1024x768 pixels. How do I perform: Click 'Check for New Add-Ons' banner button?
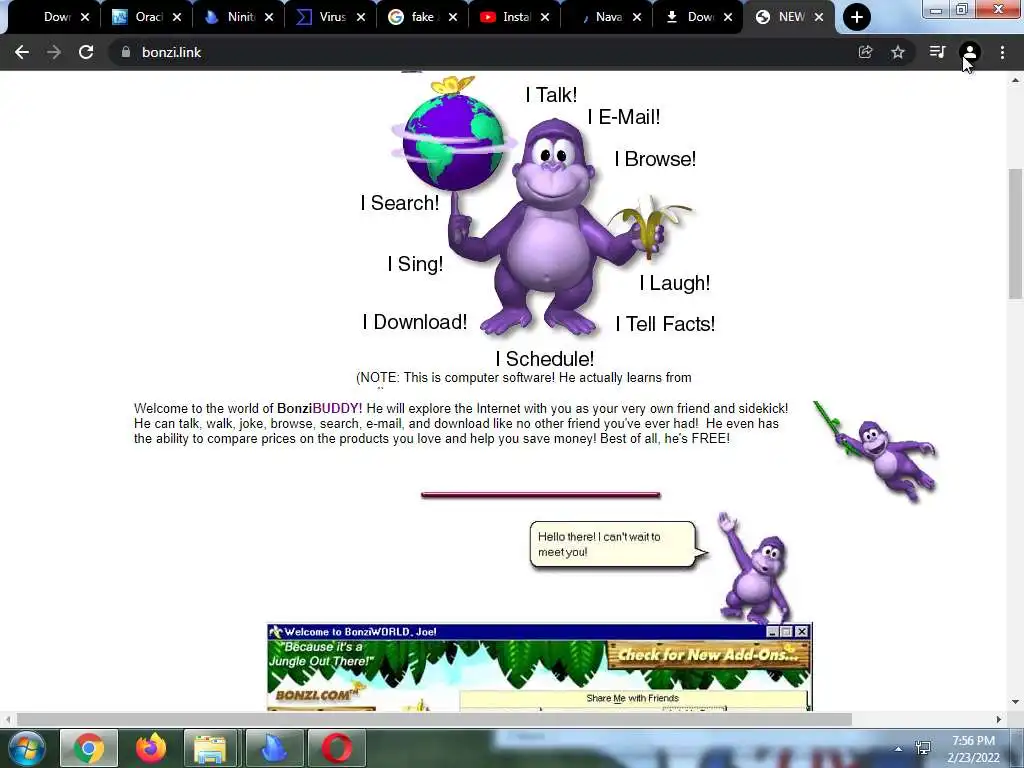pos(708,654)
